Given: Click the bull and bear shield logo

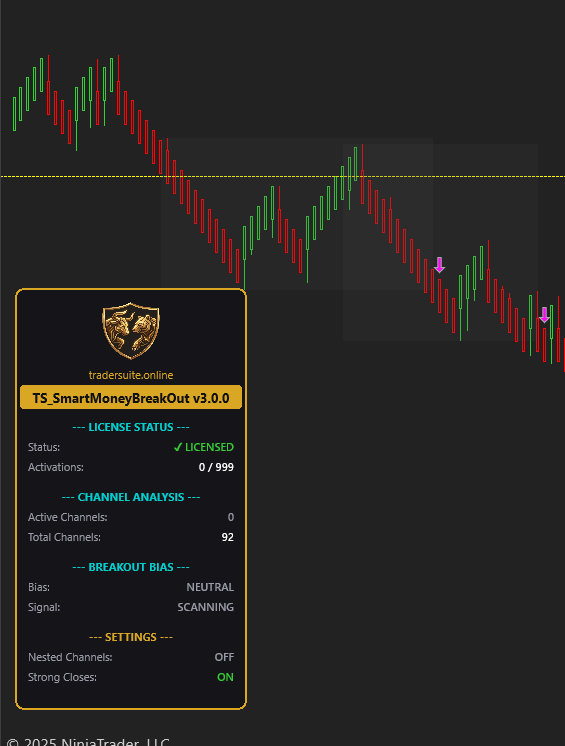Looking at the screenshot, I should [131, 331].
